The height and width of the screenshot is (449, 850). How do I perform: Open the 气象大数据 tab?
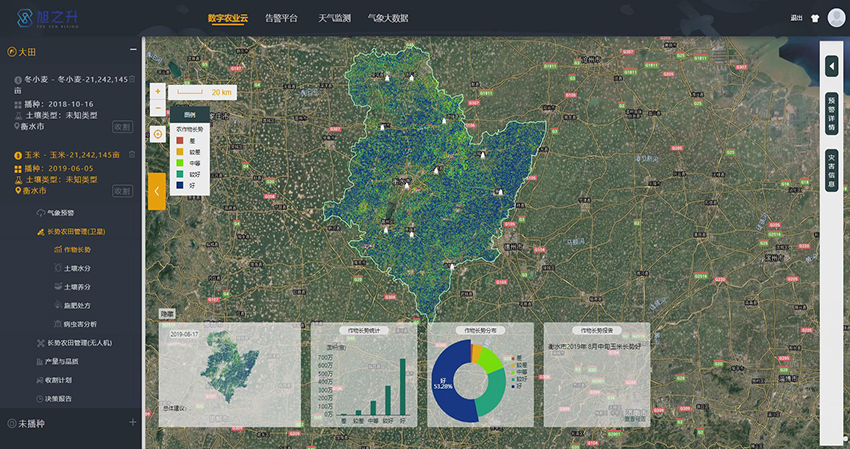pos(387,18)
